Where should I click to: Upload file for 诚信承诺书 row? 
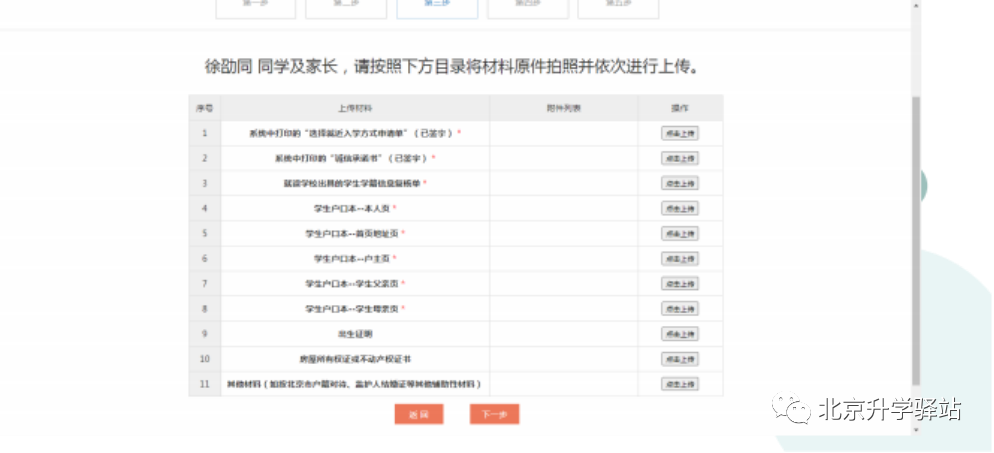coord(680,158)
